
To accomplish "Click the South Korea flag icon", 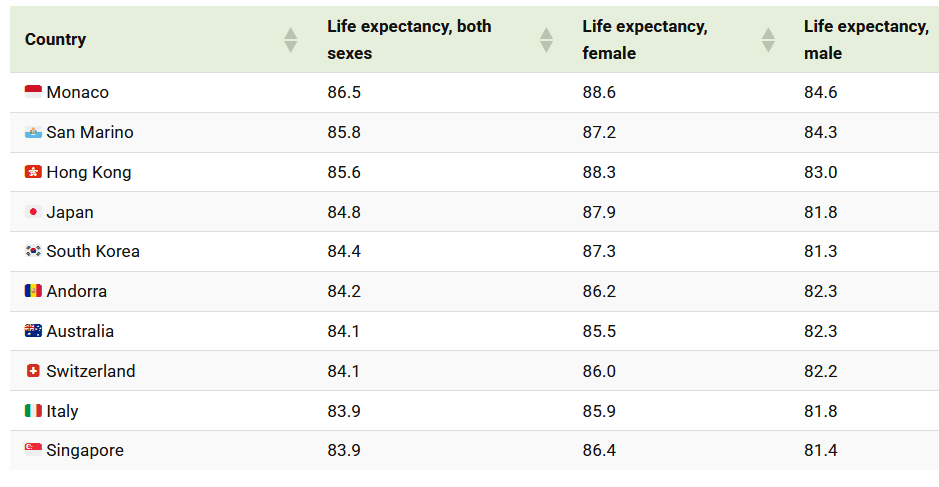I will (33, 252).
